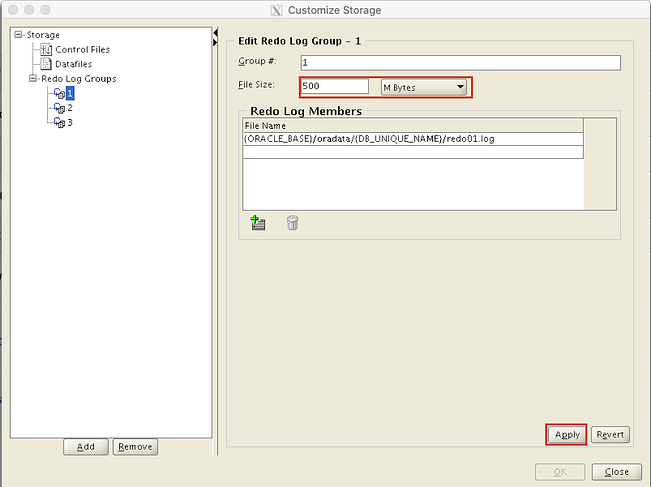The height and width of the screenshot is (487, 651).
Task: Click the right-pointing splitter expand arrow
Action: 215,42
